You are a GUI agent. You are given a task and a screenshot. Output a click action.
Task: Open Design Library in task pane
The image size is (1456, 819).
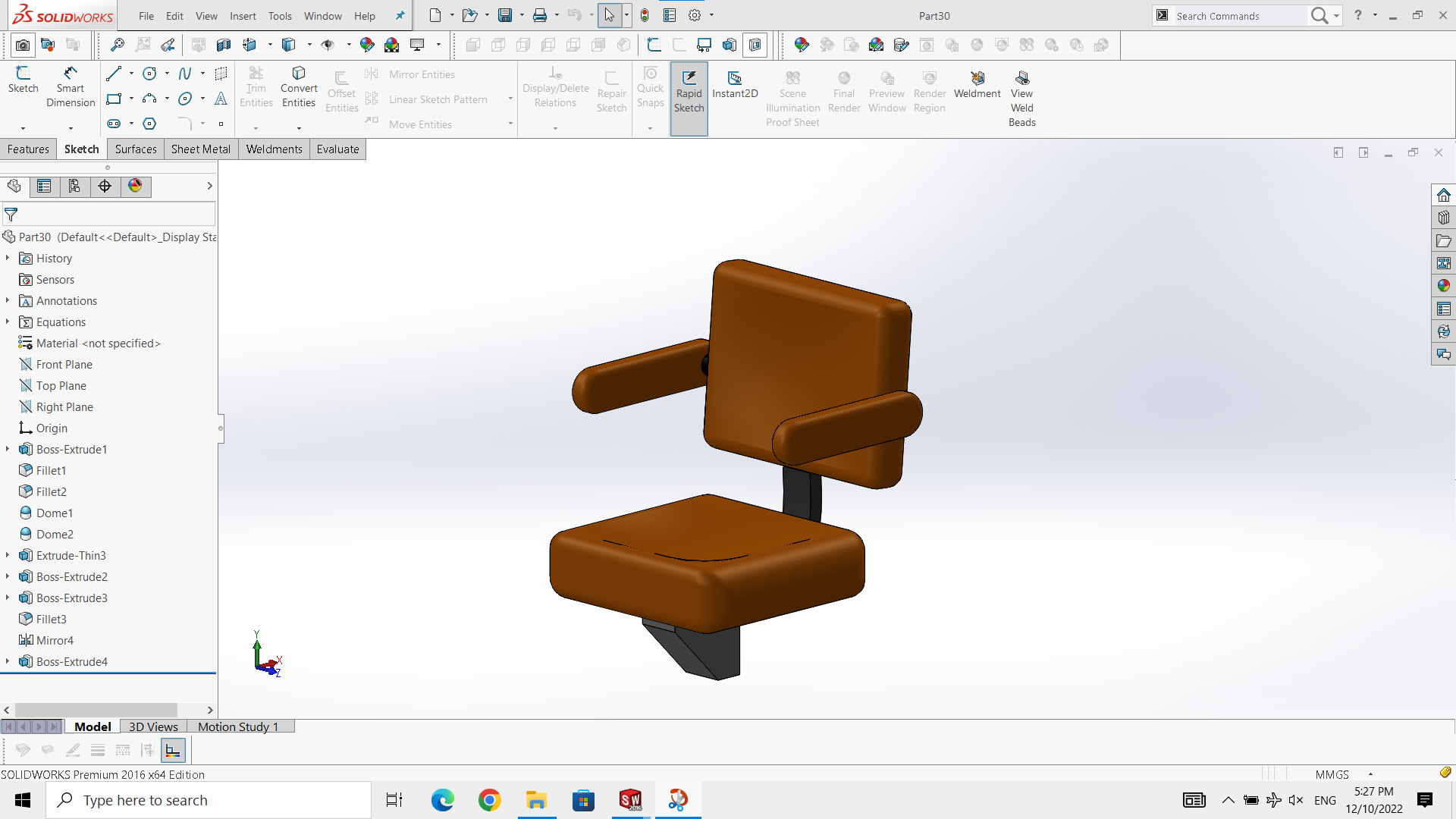pyautogui.click(x=1443, y=218)
